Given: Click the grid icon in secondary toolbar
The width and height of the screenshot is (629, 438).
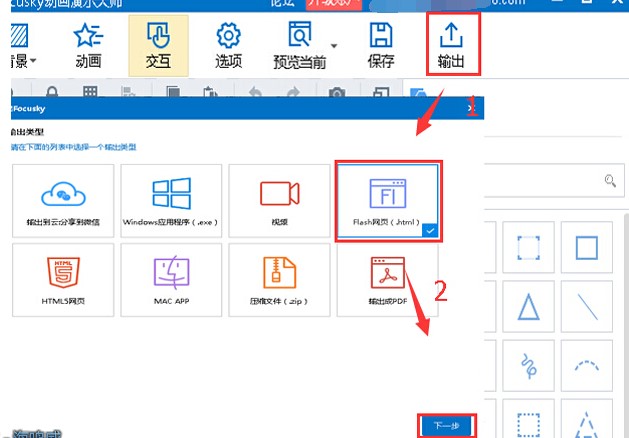Looking at the screenshot, I should point(90,92).
